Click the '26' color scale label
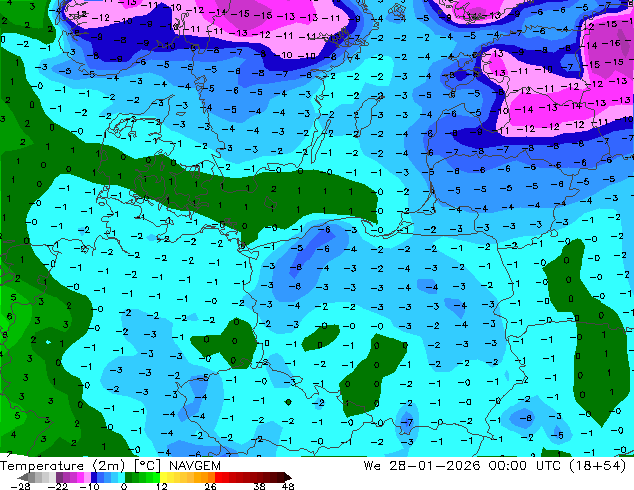Screen dimensions: 634x490 click(210, 486)
